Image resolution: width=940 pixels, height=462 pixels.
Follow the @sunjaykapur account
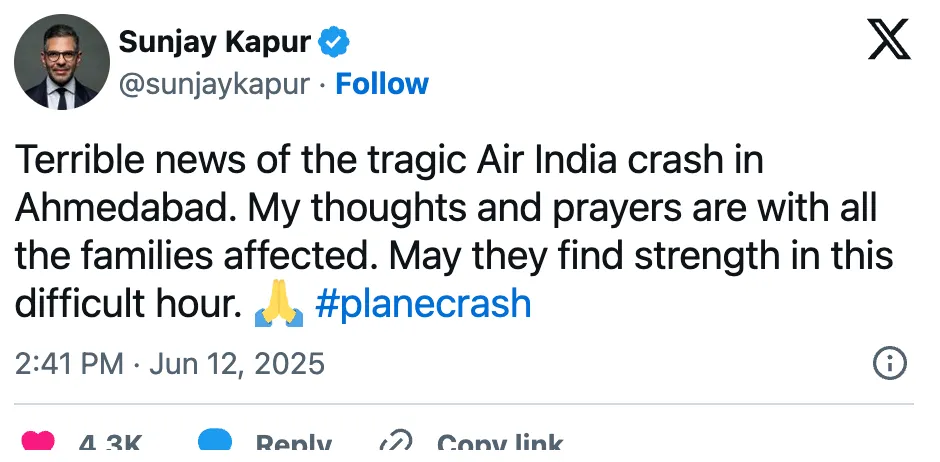pos(382,84)
